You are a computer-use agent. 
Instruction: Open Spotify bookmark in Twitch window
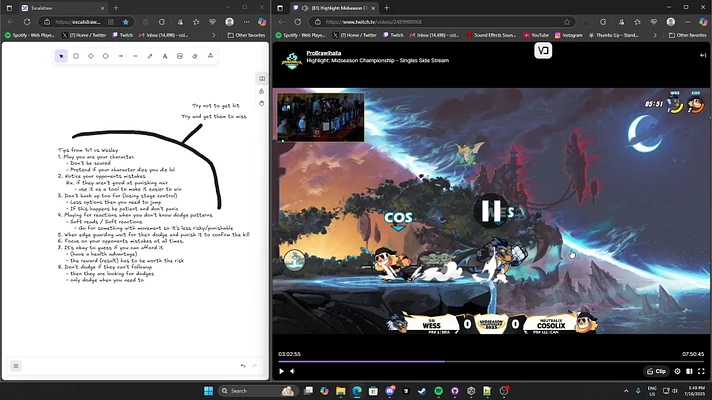pos(301,35)
